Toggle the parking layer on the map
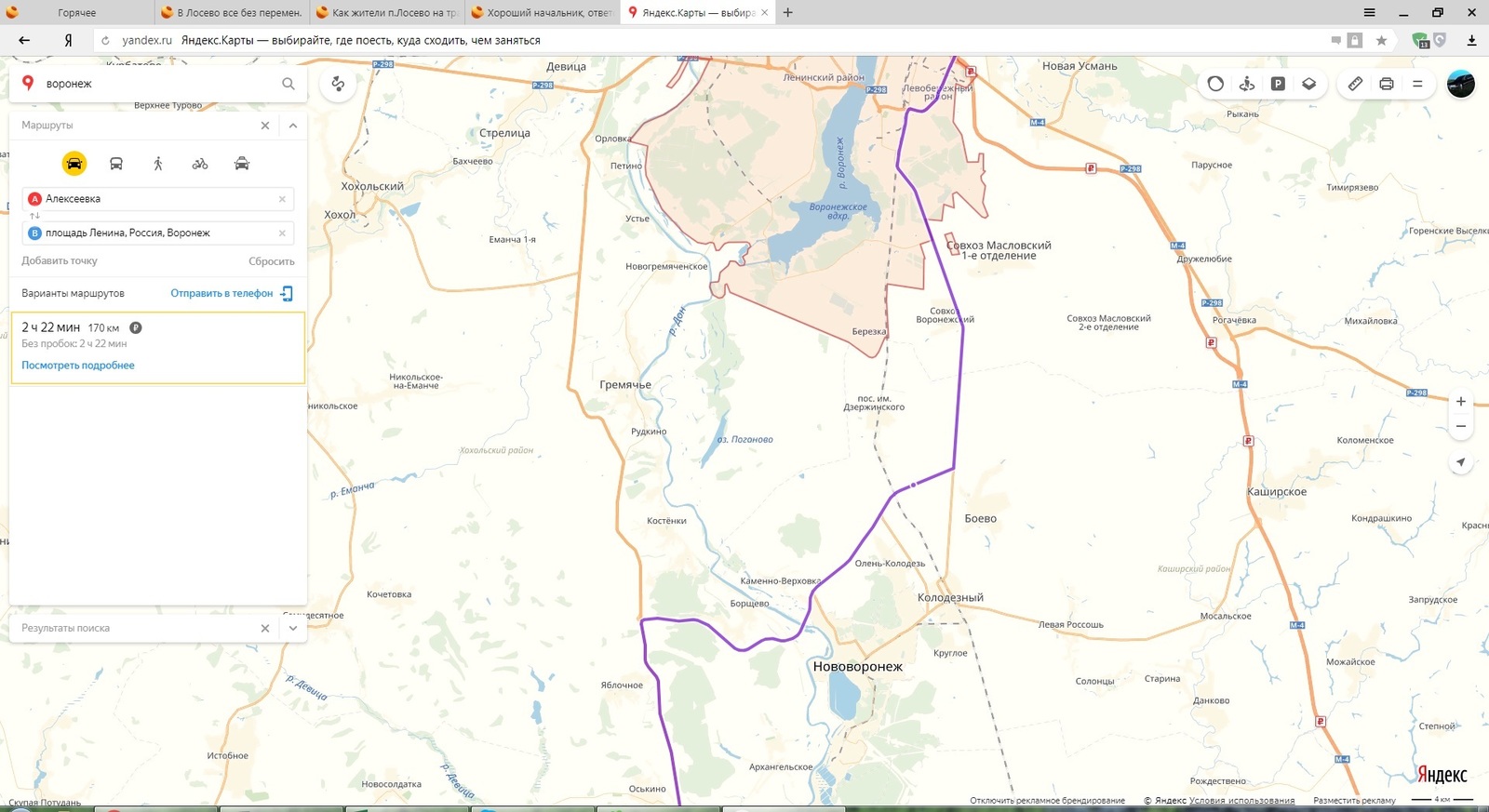 click(1278, 84)
